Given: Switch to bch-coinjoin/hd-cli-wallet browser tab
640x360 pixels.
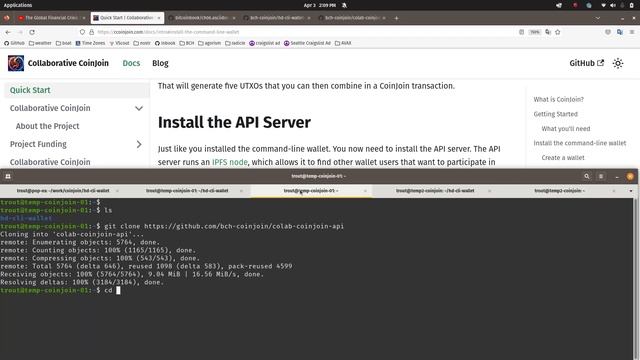Looking at the screenshot, I should [277, 18].
